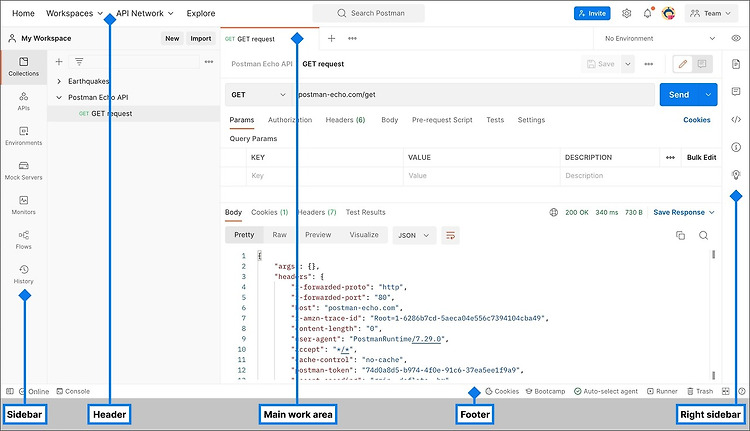
Task: Open the Save Response dropdown
Action: pyautogui.click(x=684, y=212)
